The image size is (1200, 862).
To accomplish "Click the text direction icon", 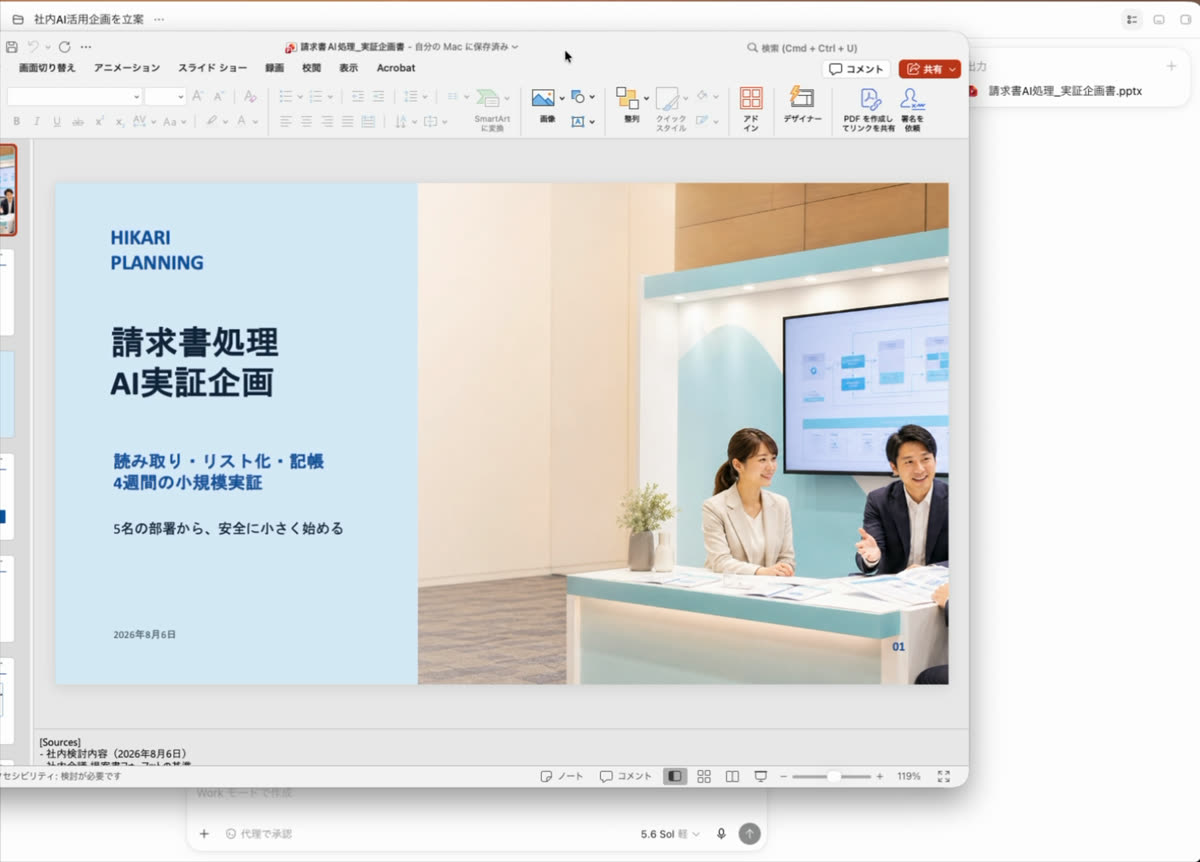I will click(x=402, y=121).
